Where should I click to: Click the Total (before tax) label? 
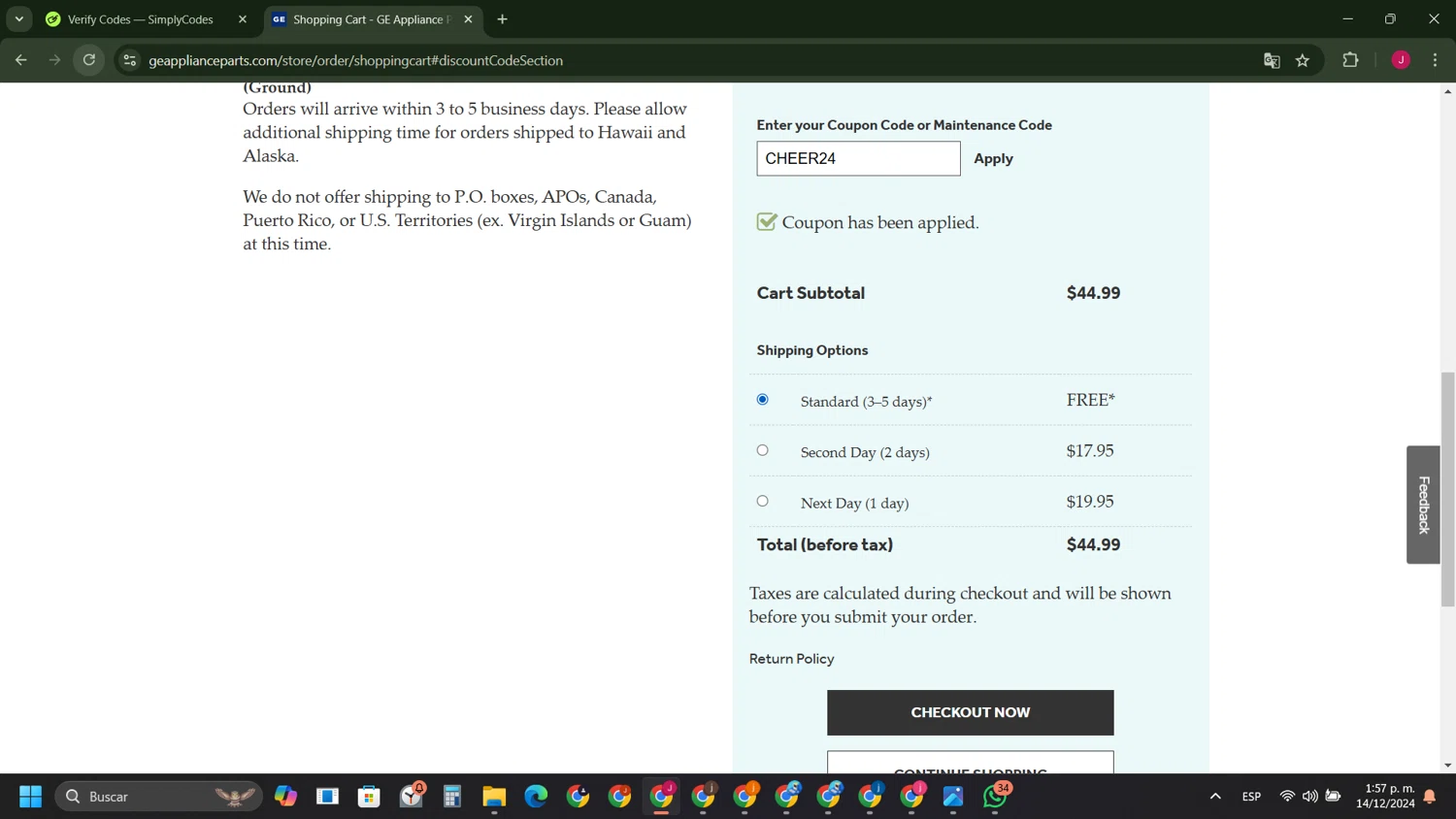click(825, 545)
